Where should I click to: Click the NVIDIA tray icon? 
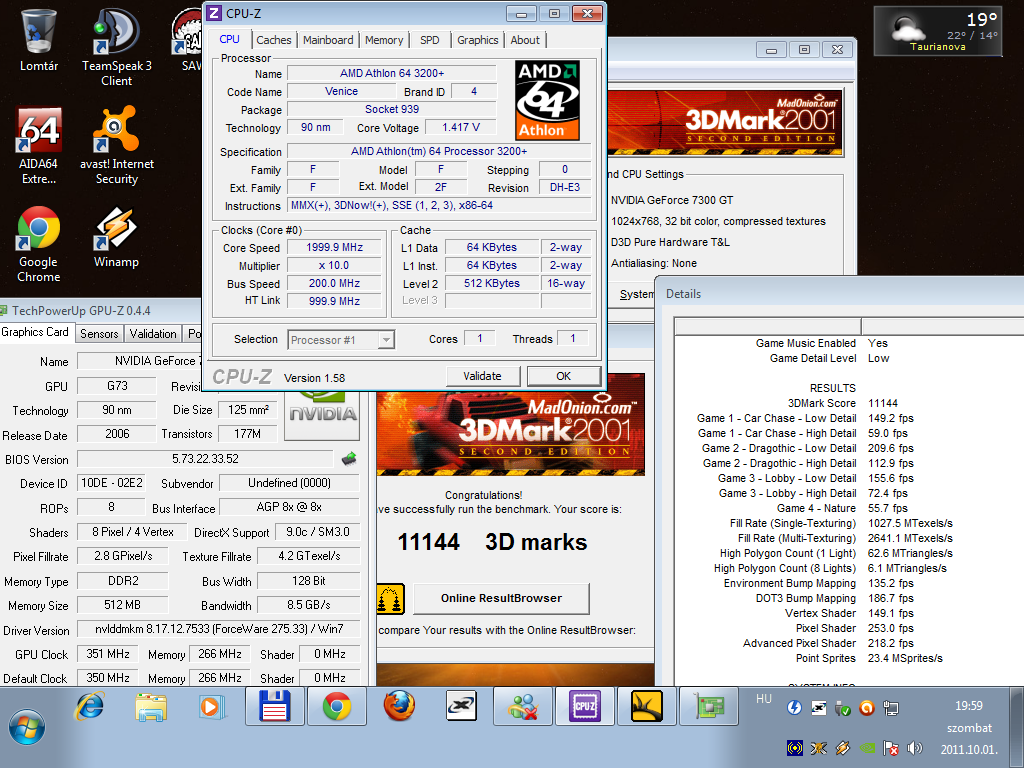[x=867, y=748]
